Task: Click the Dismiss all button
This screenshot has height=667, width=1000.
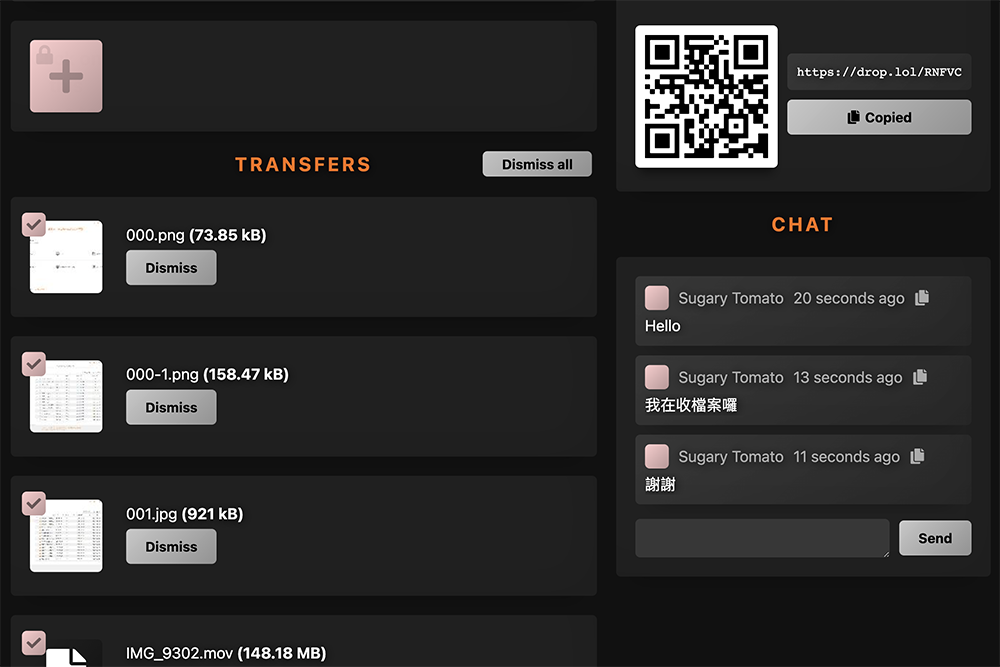Action: [537, 164]
